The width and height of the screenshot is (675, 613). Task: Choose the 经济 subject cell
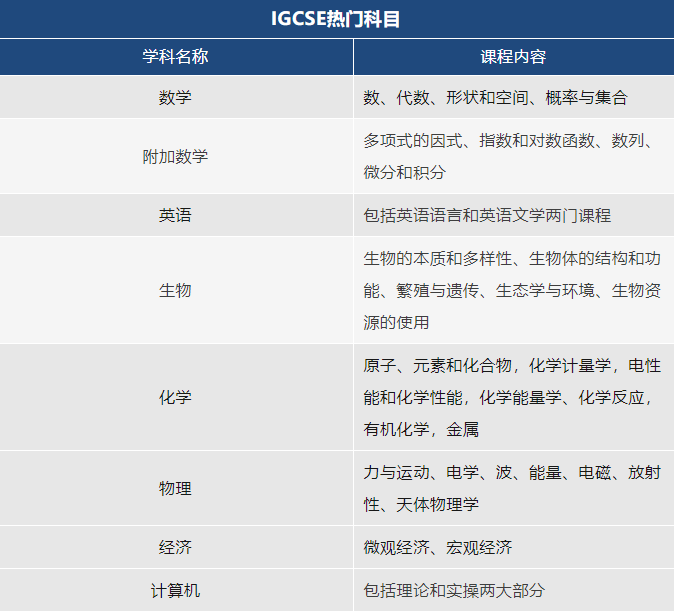pyautogui.click(x=176, y=547)
